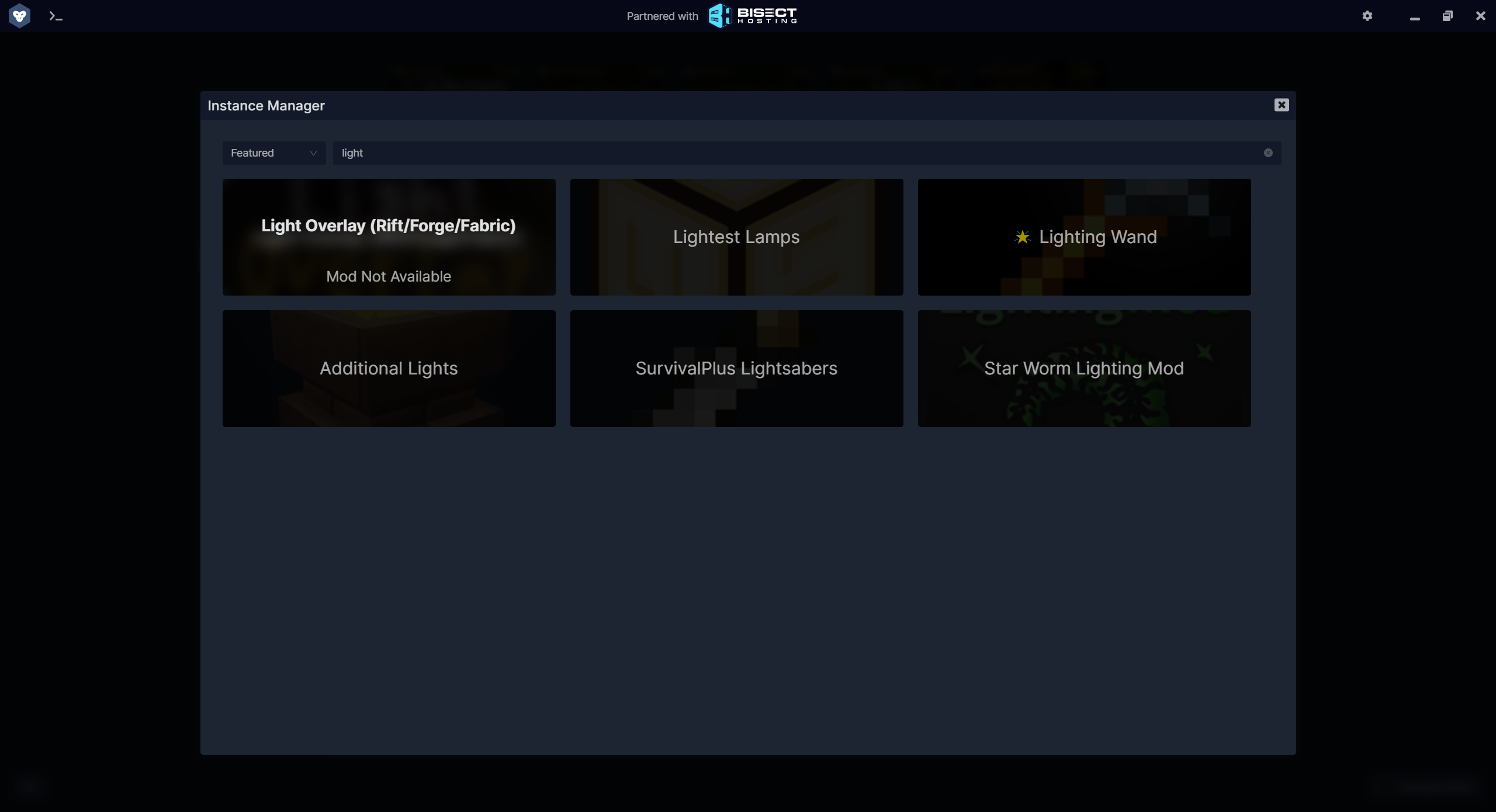
Task: Open the Additional Lights mod card
Action: (x=389, y=369)
